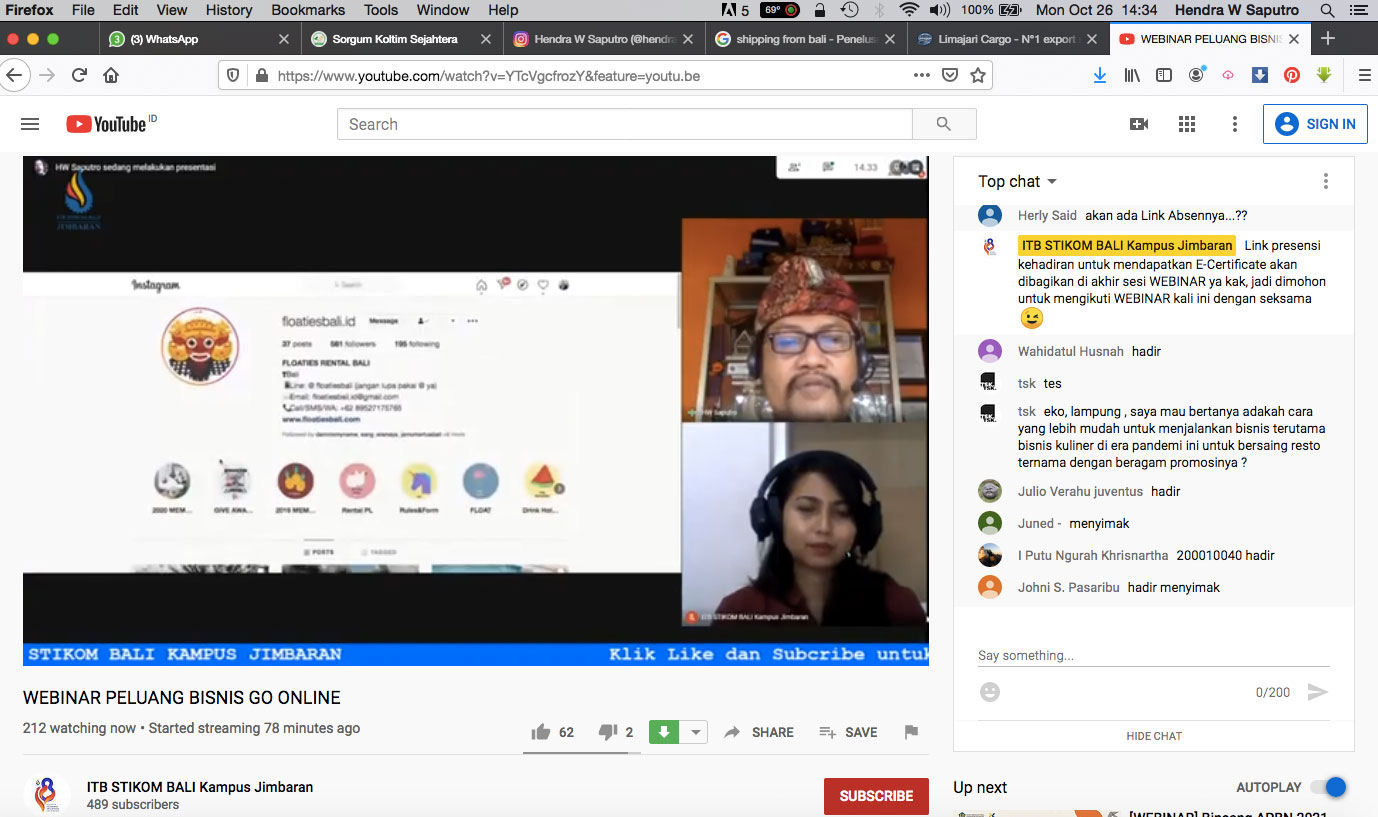Bookmark this page with the star
Screen dimensions: 1378x817
coord(978,75)
